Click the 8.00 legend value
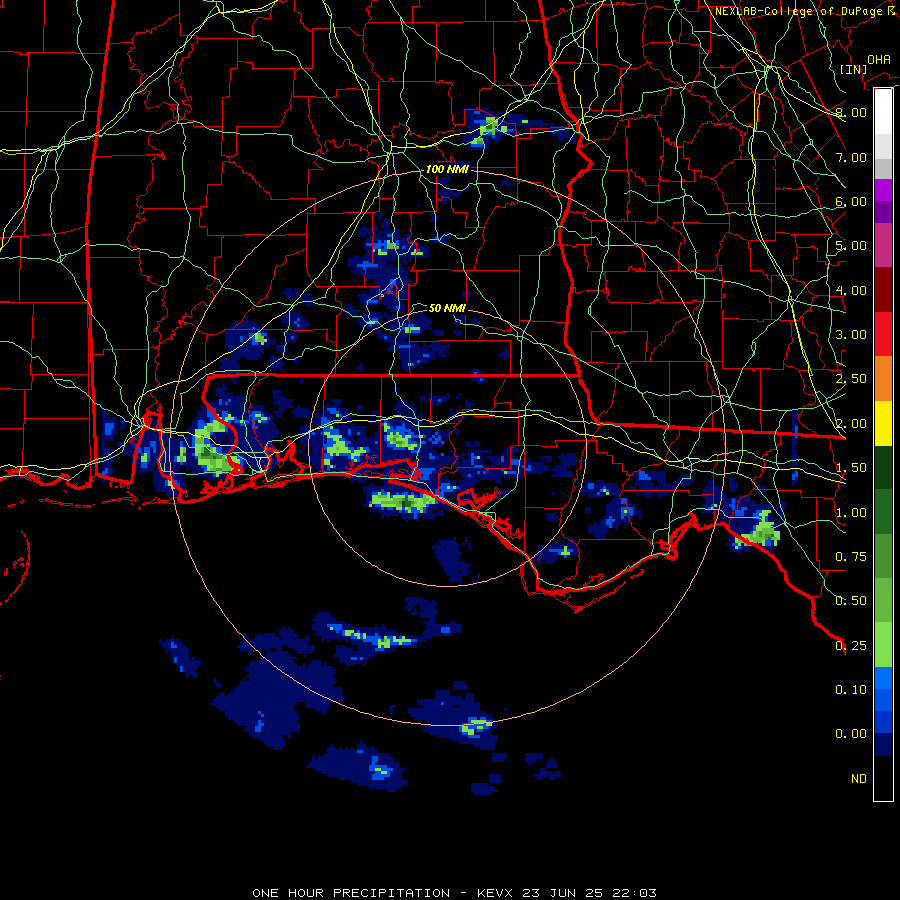The height and width of the screenshot is (900, 900). click(851, 112)
